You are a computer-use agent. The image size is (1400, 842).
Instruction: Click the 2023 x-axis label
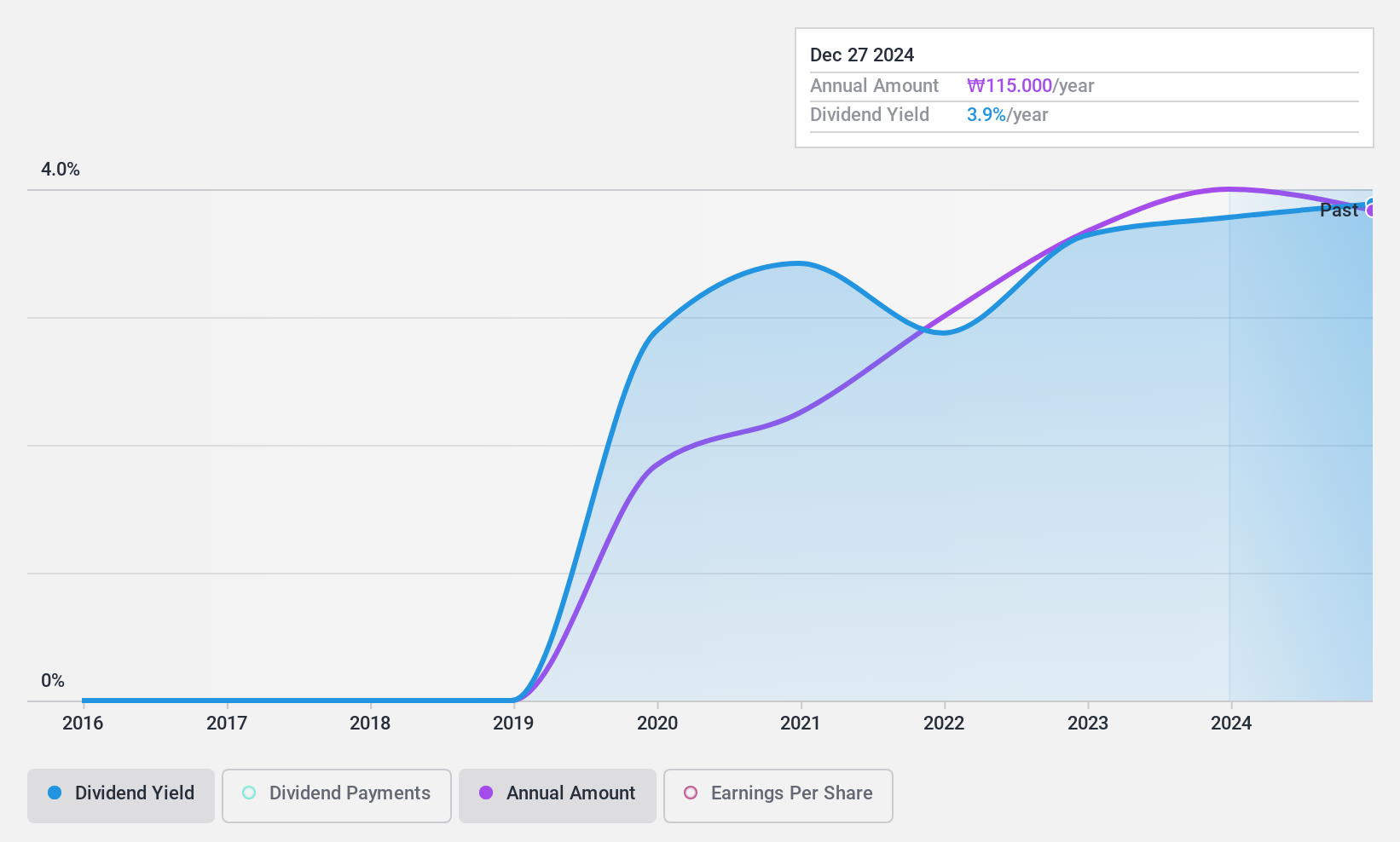click(x=1088, y=724)
